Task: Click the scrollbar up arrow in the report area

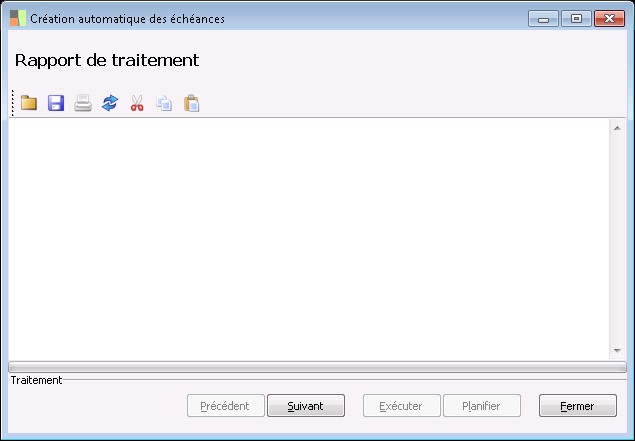Action: tap(617, 128)
